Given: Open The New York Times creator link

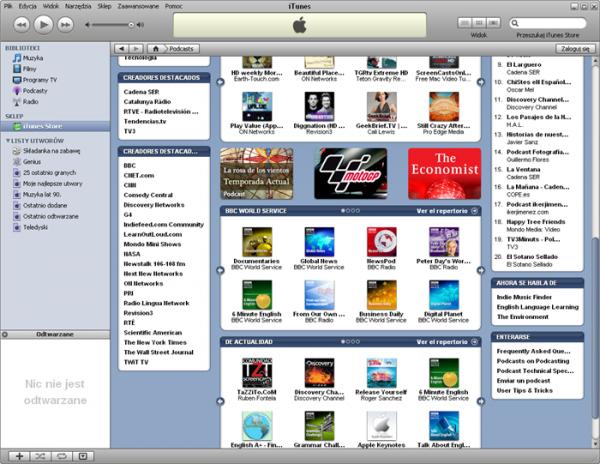Looking at the screenshot, I should [x=155, y=342].
